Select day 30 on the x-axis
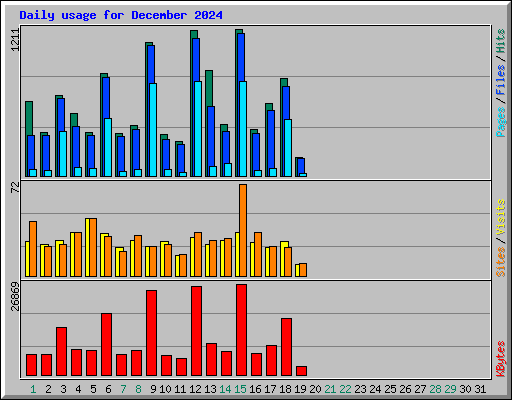Image resolution: width=512 pixels, height=400 pixels. pos(465,389)
